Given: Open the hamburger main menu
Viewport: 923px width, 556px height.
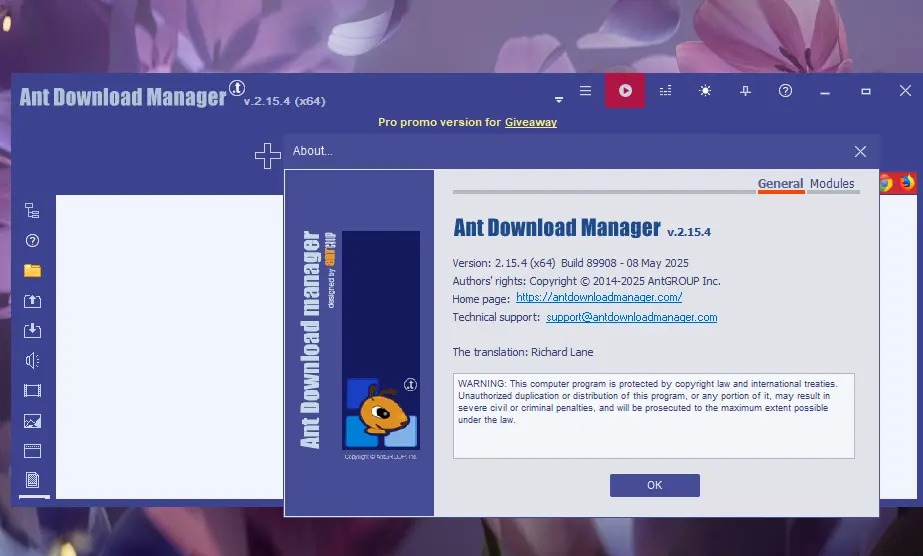Looking at the screenshot, I should (586, 91).
